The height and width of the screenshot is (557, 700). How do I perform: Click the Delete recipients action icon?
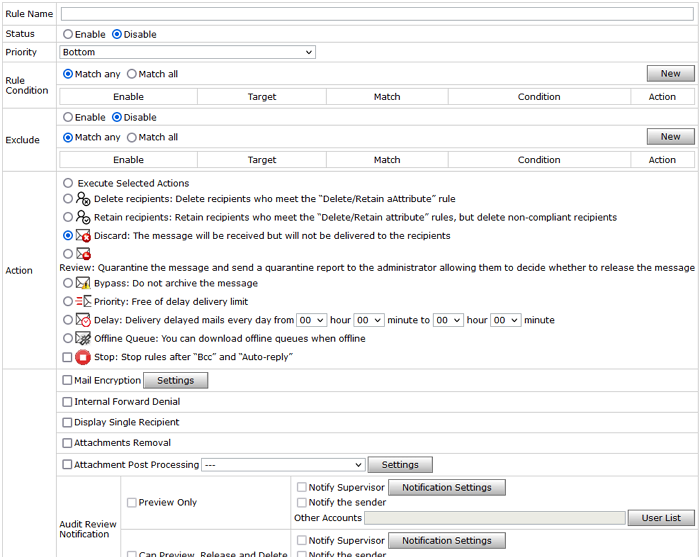[84, 199]
